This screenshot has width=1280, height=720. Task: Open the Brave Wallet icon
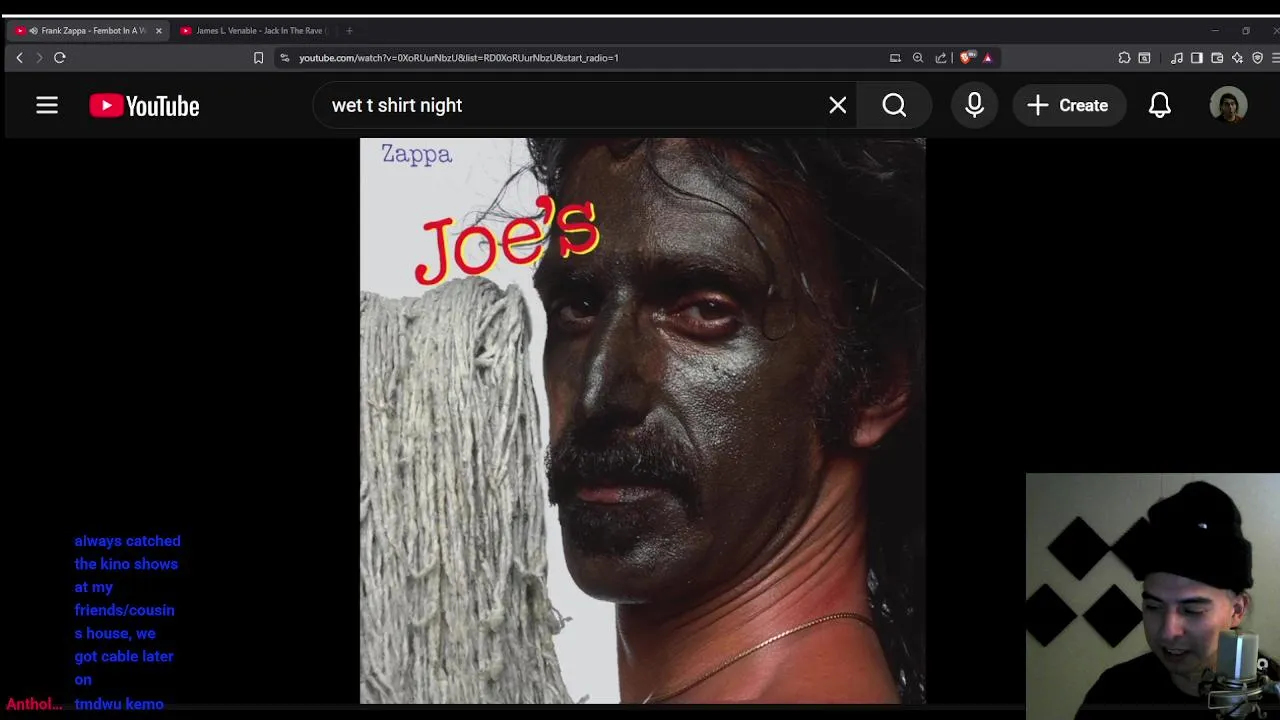1217,58
